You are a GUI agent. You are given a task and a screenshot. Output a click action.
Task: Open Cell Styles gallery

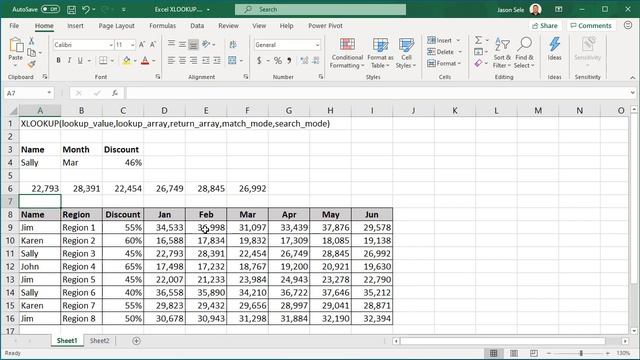(406, 53)
